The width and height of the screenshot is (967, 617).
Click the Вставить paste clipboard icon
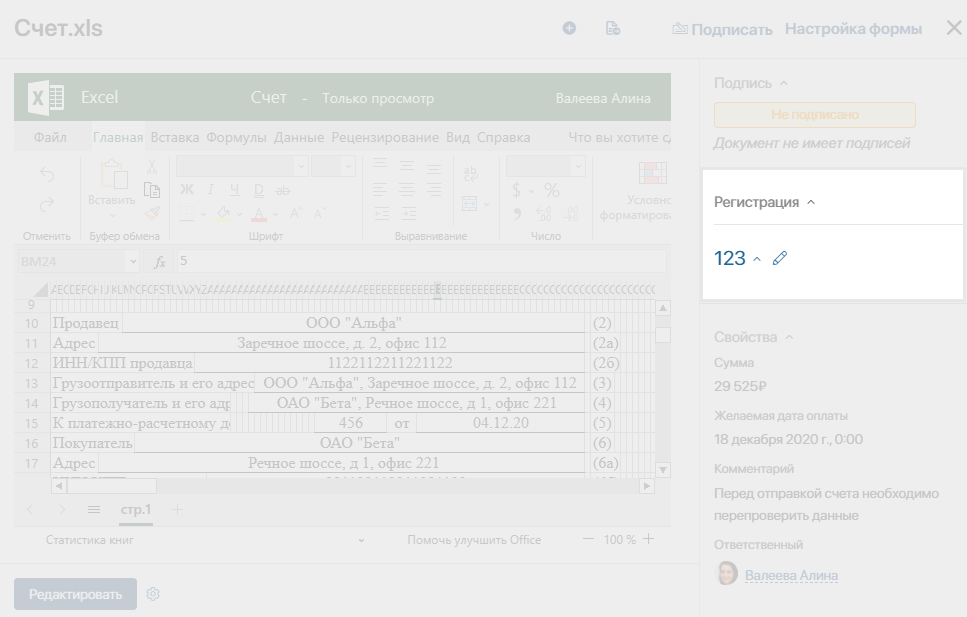coord(113,174)
